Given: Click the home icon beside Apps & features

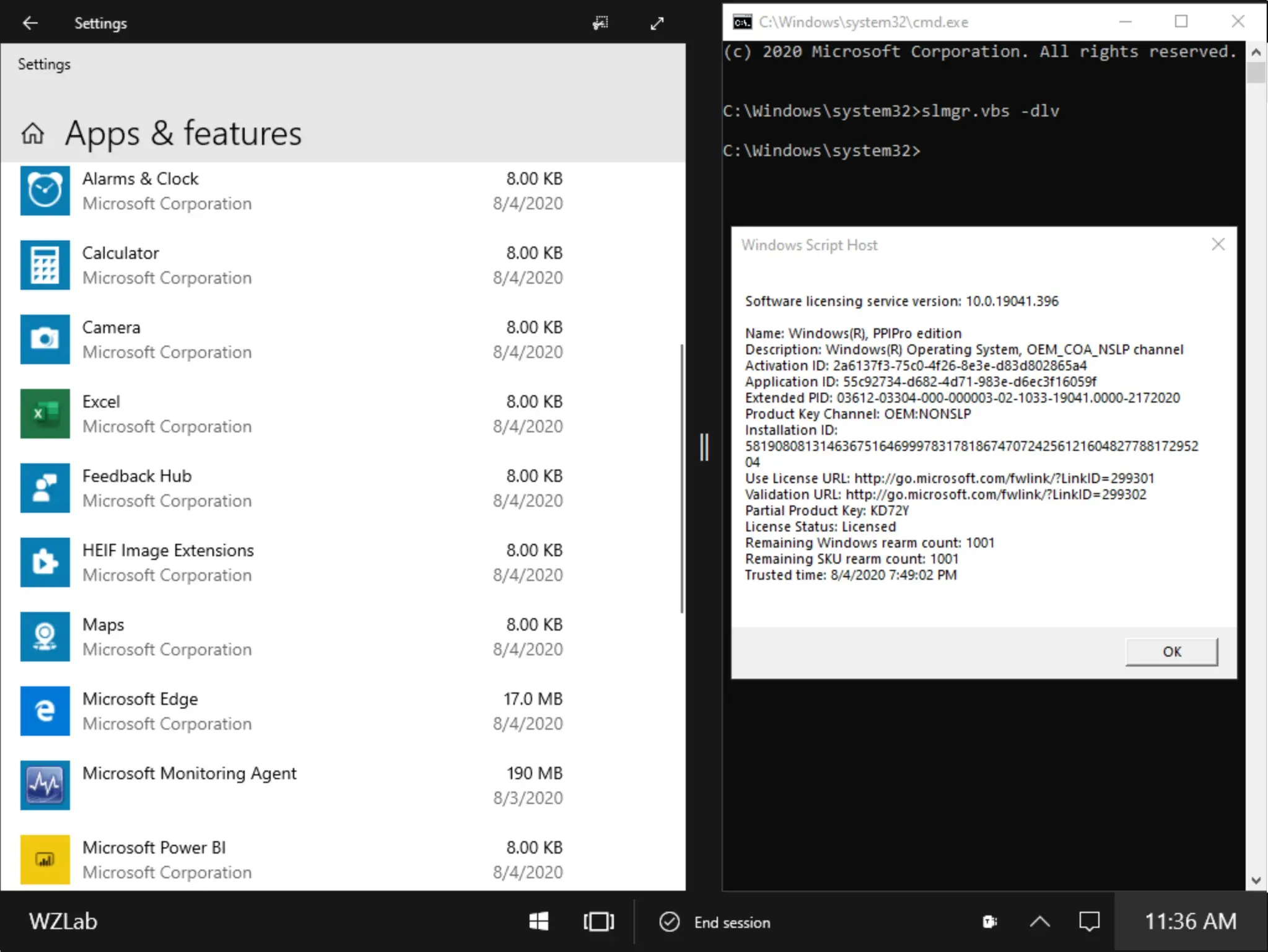Looking at the screenshot, I should (33, 133).
